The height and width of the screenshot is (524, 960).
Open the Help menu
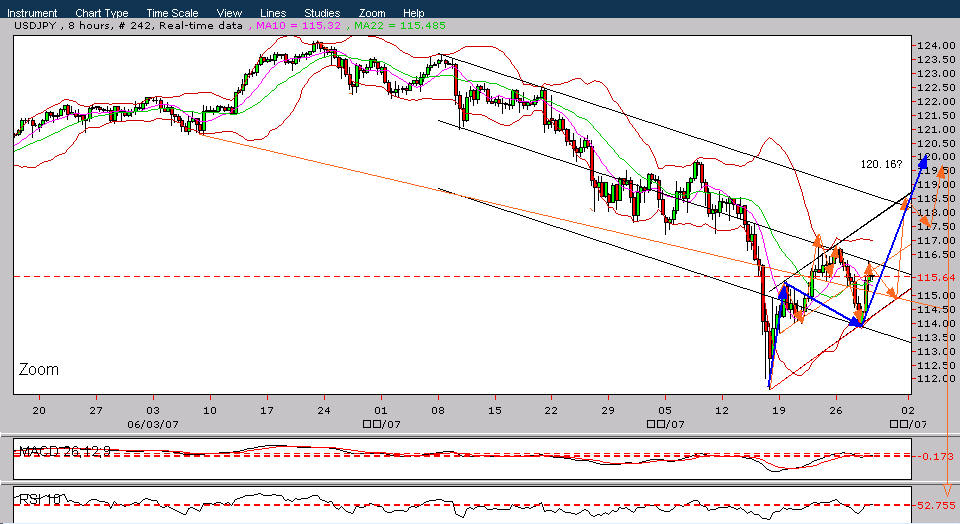[x=413, y=13]
